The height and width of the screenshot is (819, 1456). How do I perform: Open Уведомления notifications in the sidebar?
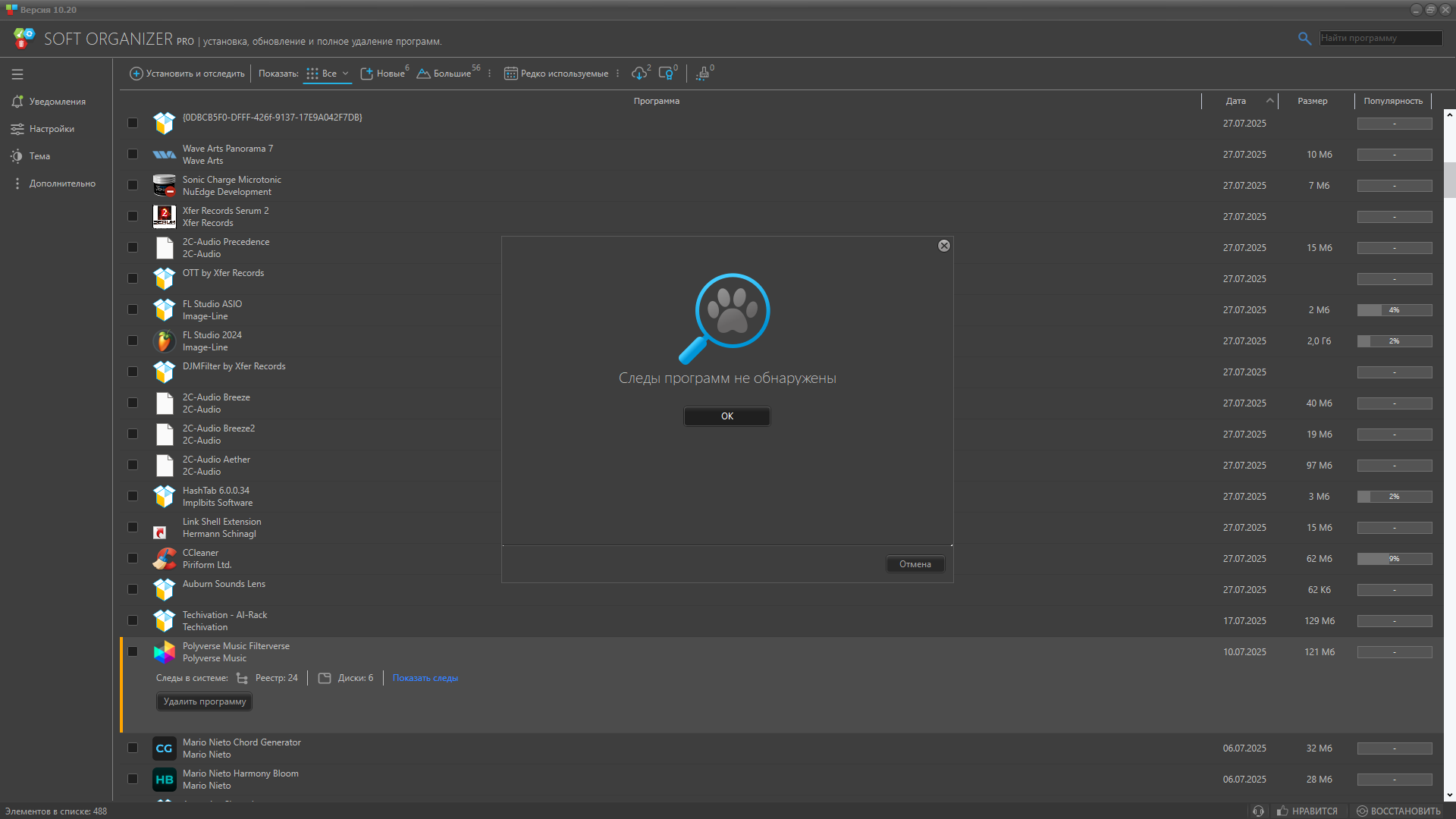point(49,102)
